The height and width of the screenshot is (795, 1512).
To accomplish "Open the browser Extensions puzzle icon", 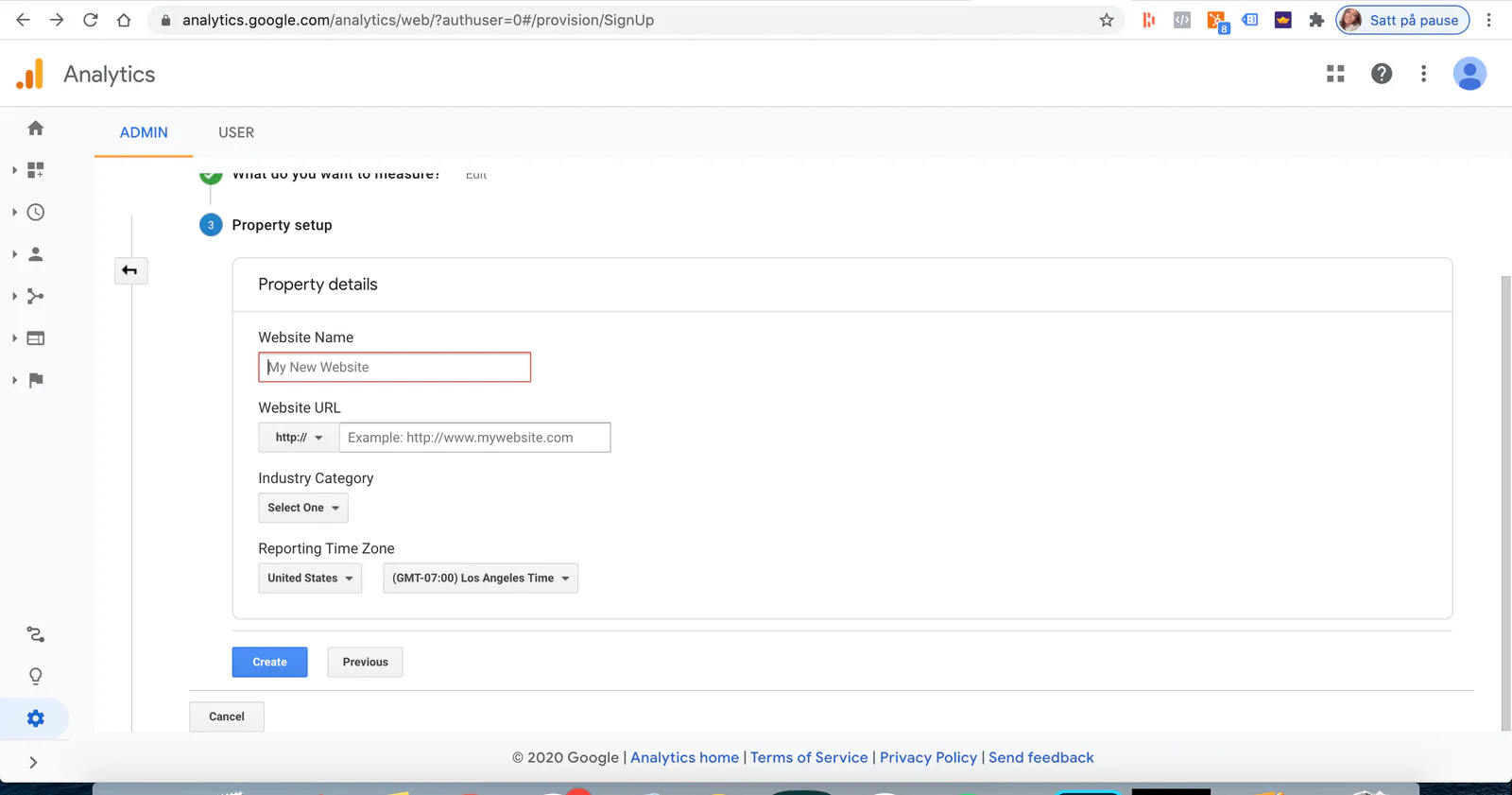I will coord(1316,20).
